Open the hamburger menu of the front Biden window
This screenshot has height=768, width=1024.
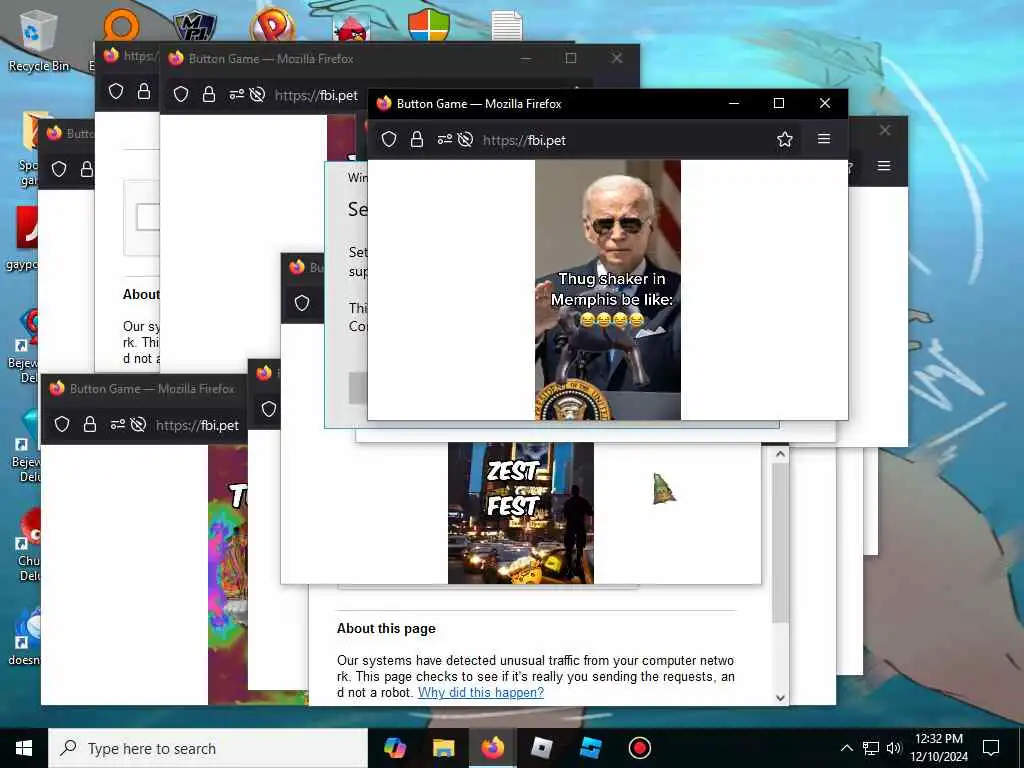click(824, 139)
